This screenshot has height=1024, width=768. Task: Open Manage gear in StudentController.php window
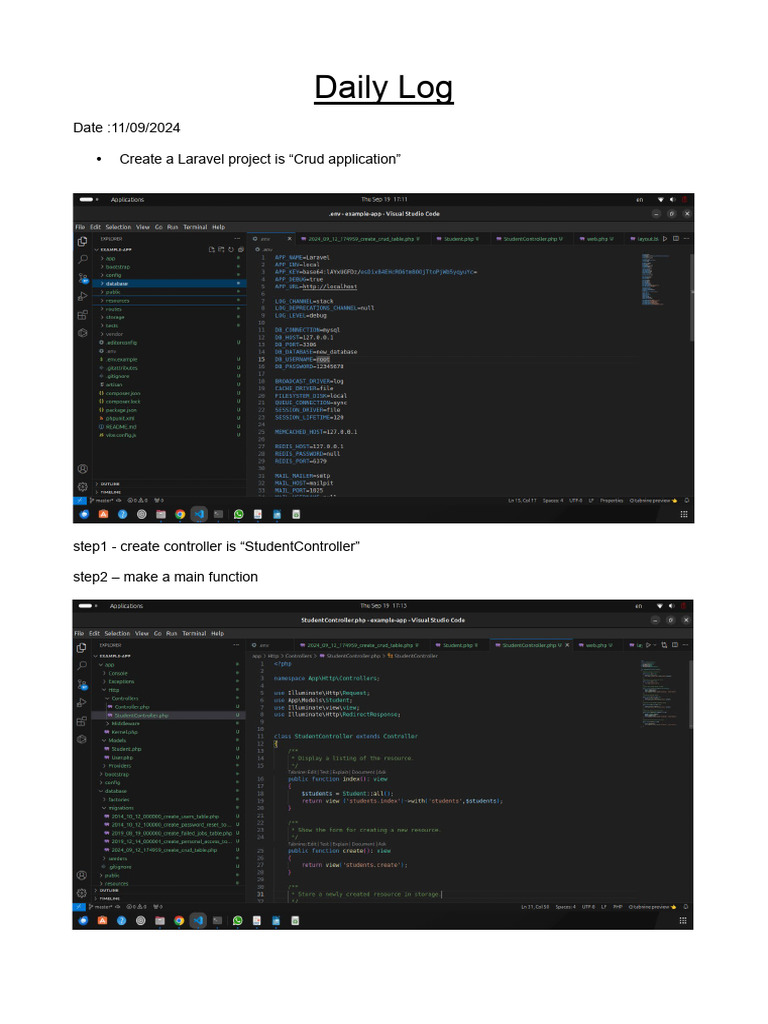coord(82,893)
